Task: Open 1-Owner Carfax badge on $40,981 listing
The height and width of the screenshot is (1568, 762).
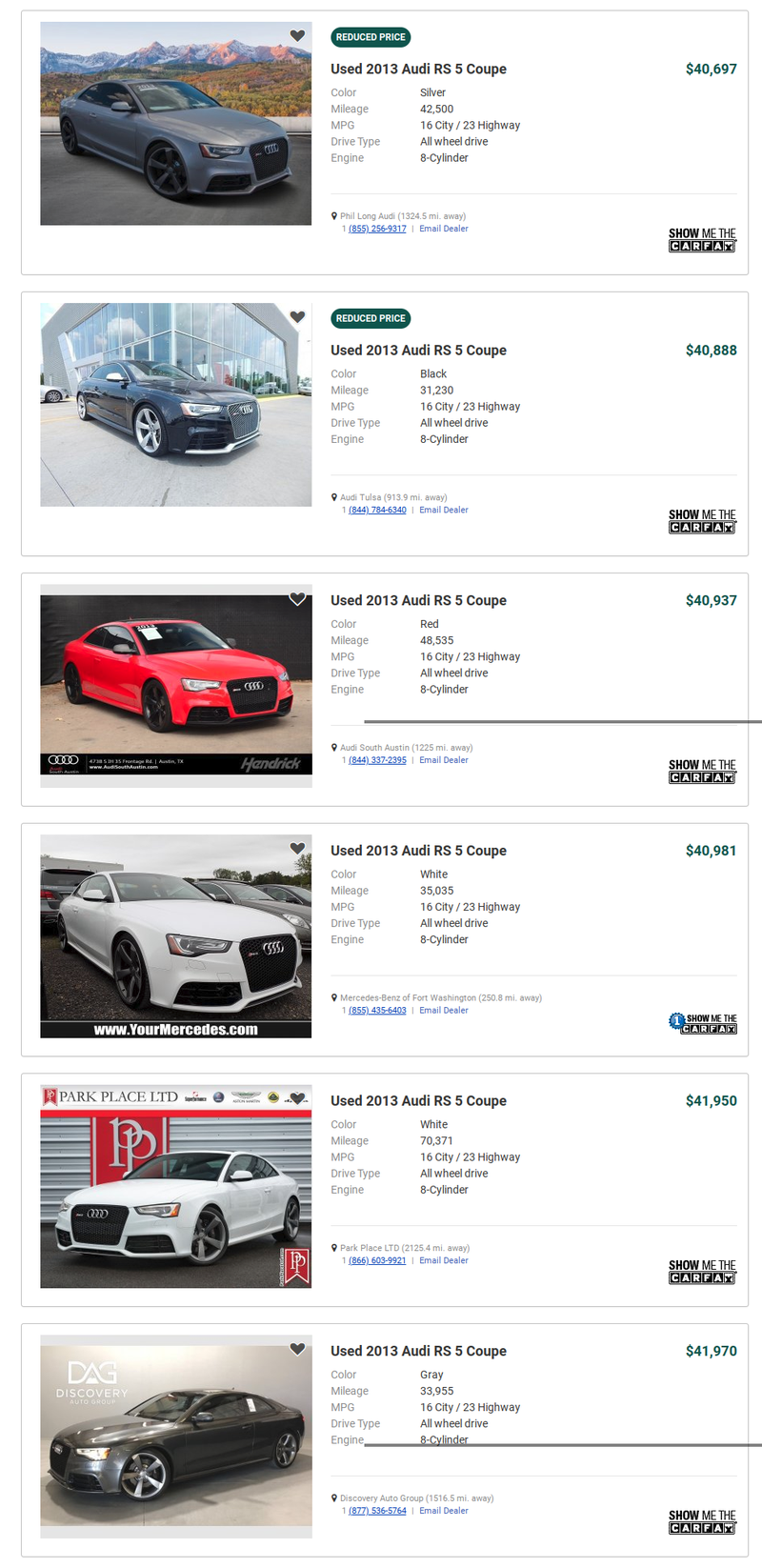Action: click(x=702, y=1023)
